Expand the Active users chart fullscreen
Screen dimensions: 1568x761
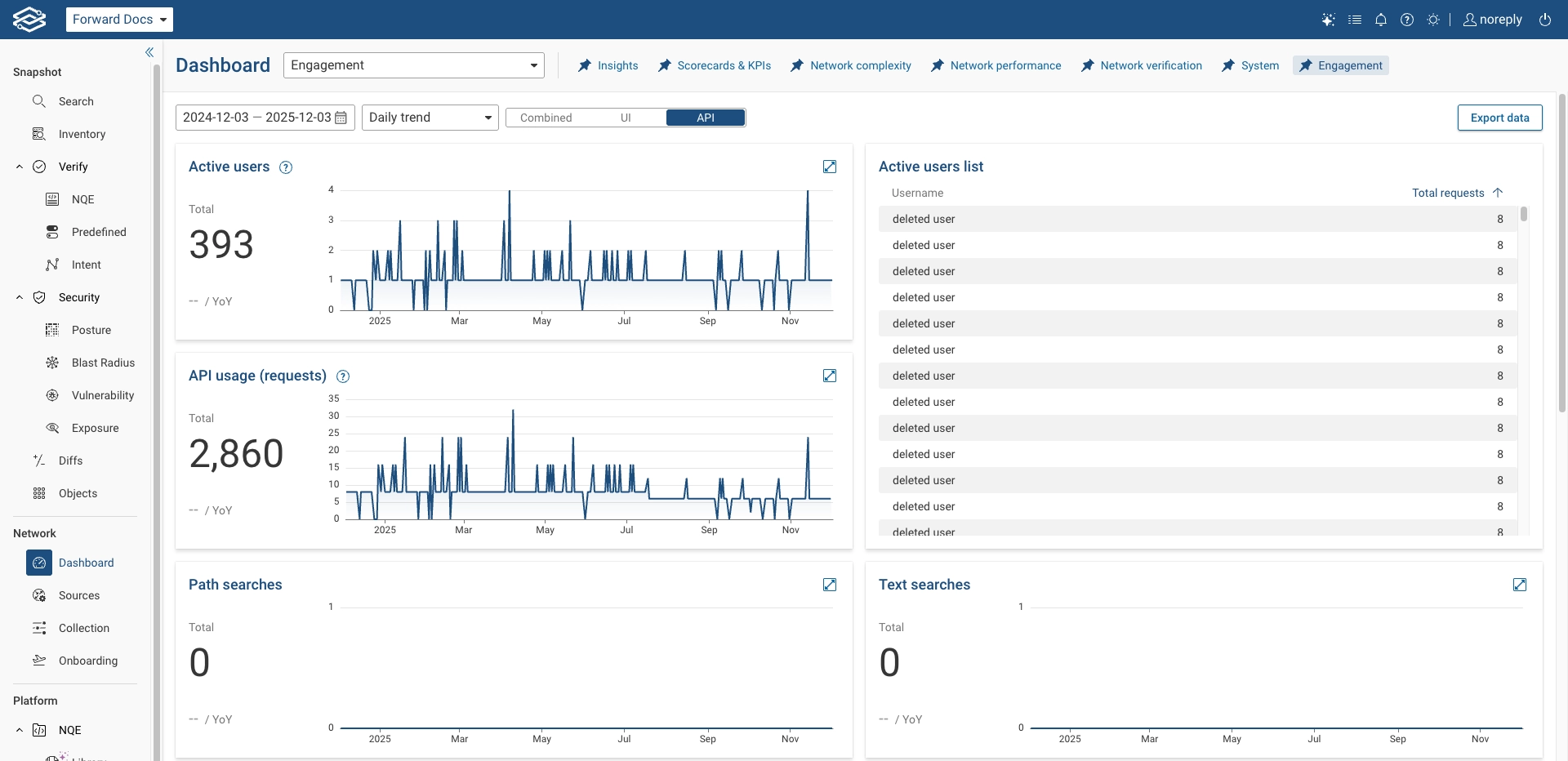tap(830, 167)
